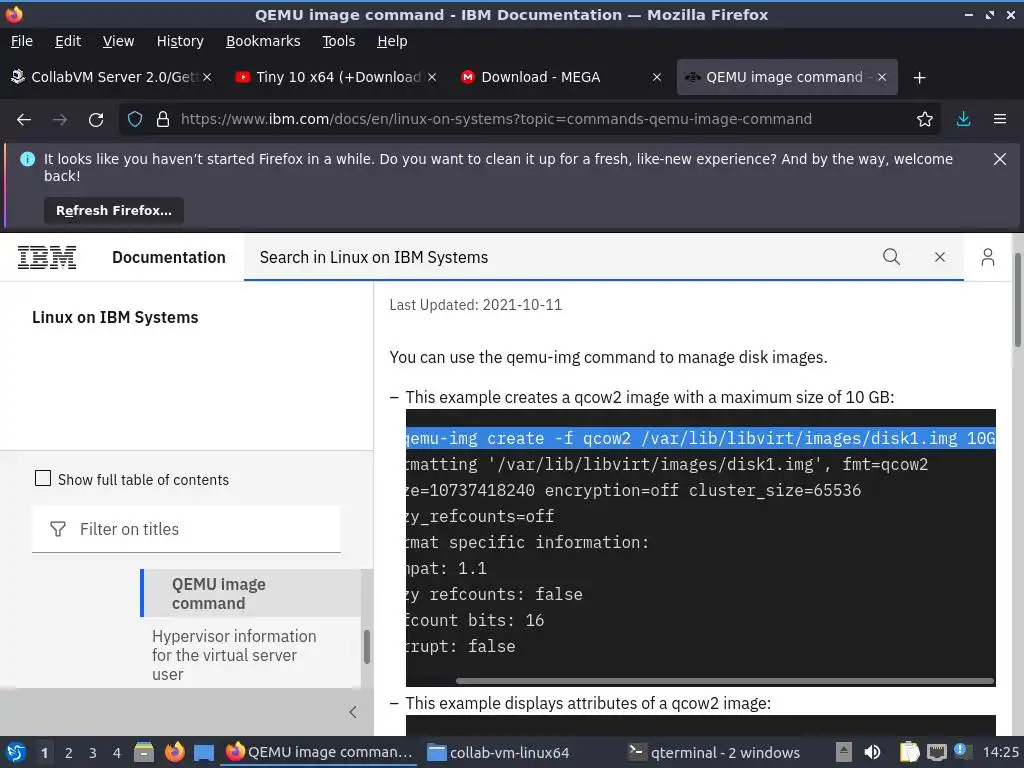Go forward with the forward arrow
The width and height of the screenshot is (1024, 768).
[60, 120]
